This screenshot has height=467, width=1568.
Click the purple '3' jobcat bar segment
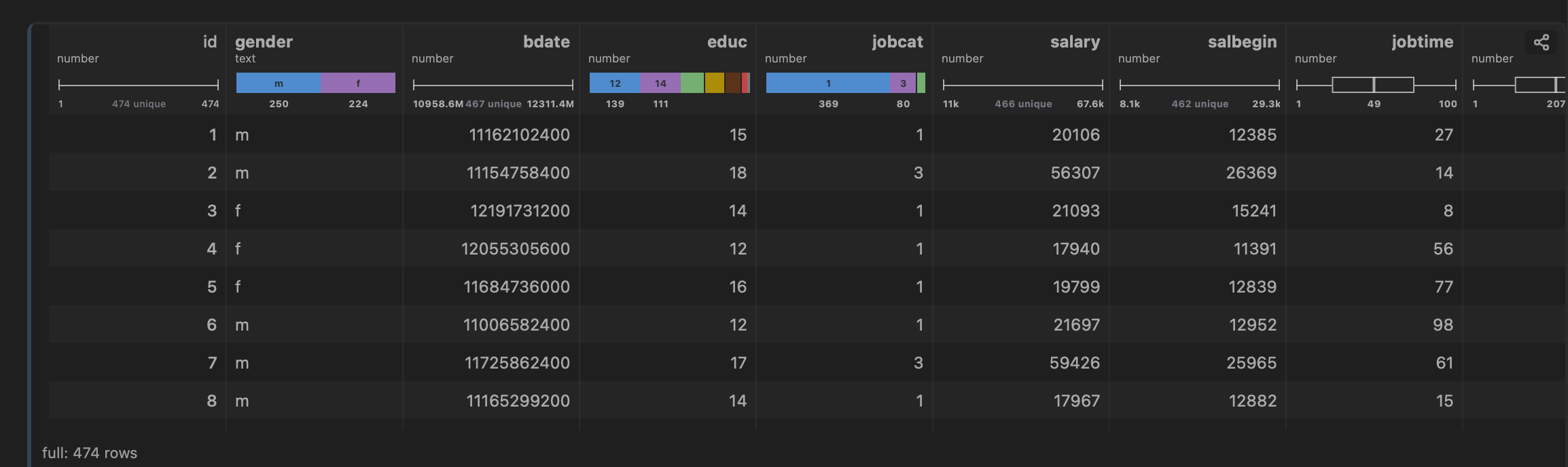click(903, 83)
